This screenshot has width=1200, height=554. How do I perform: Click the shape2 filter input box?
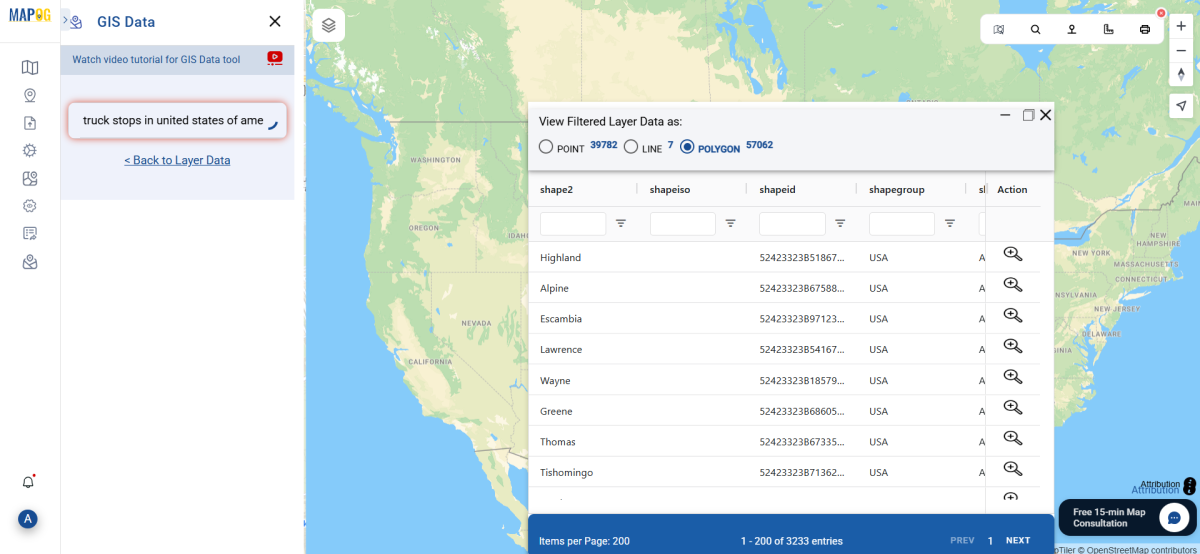coord(573,223)
